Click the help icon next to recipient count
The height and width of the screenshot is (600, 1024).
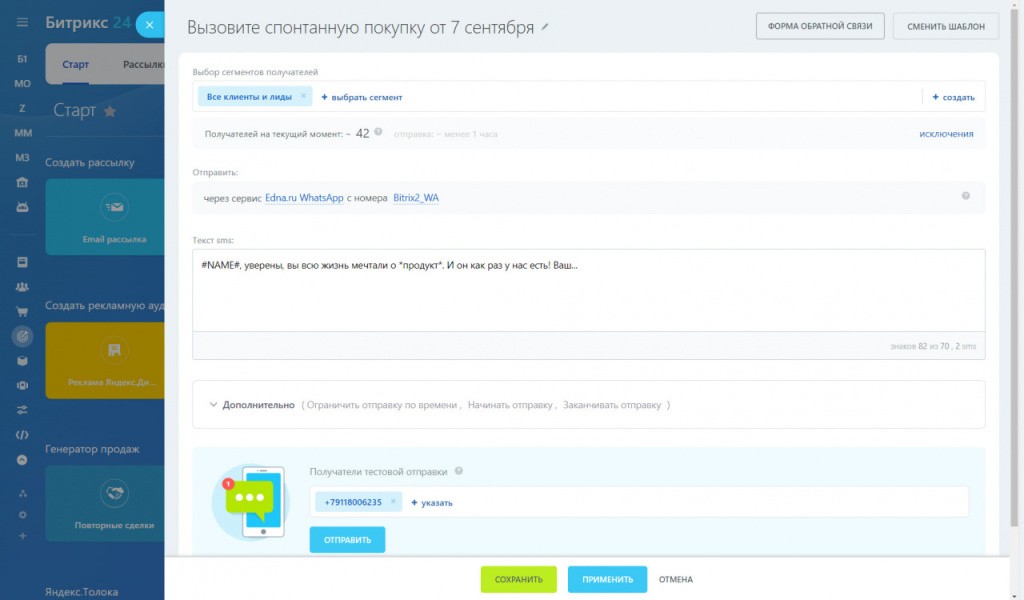click(x=378, y=132)
